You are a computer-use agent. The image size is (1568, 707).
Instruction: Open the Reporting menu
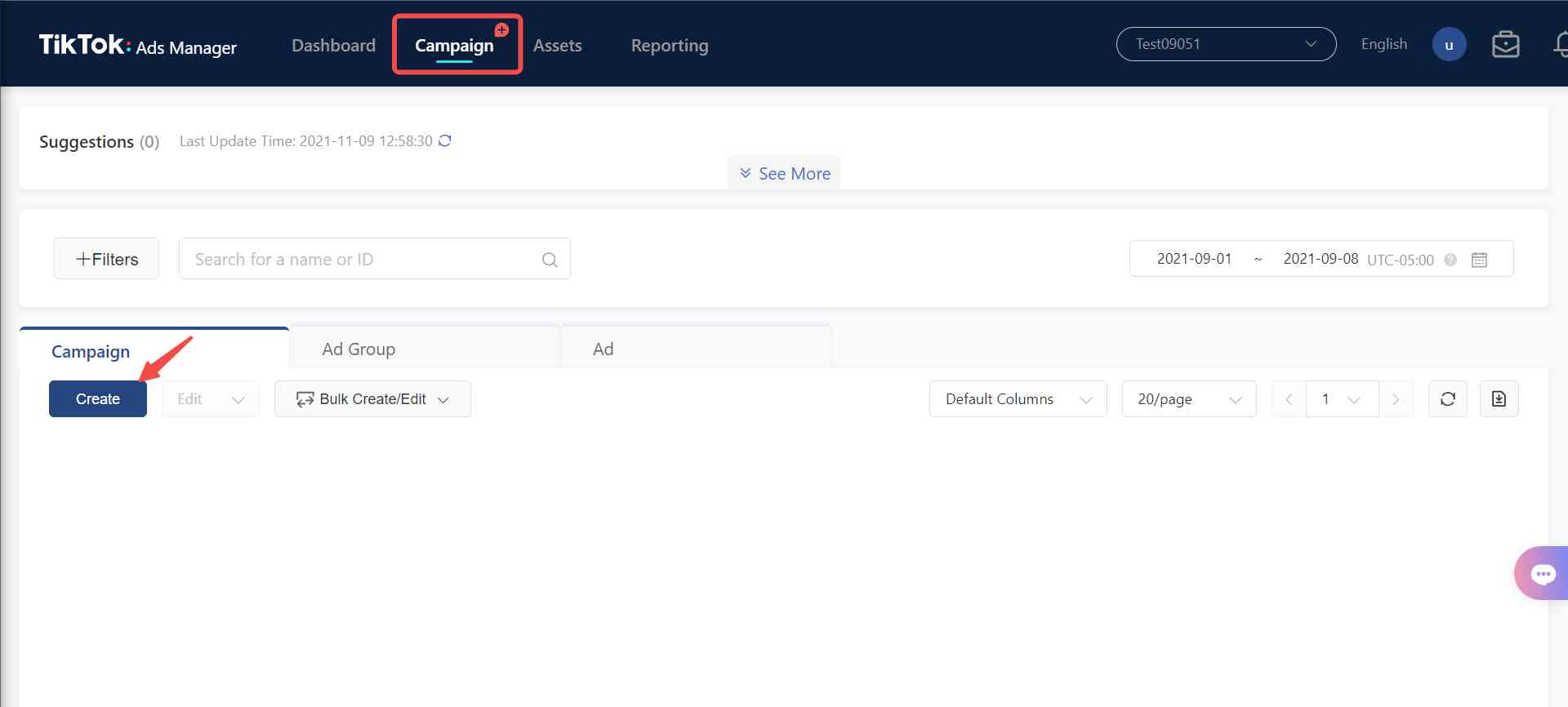point(670,45)
